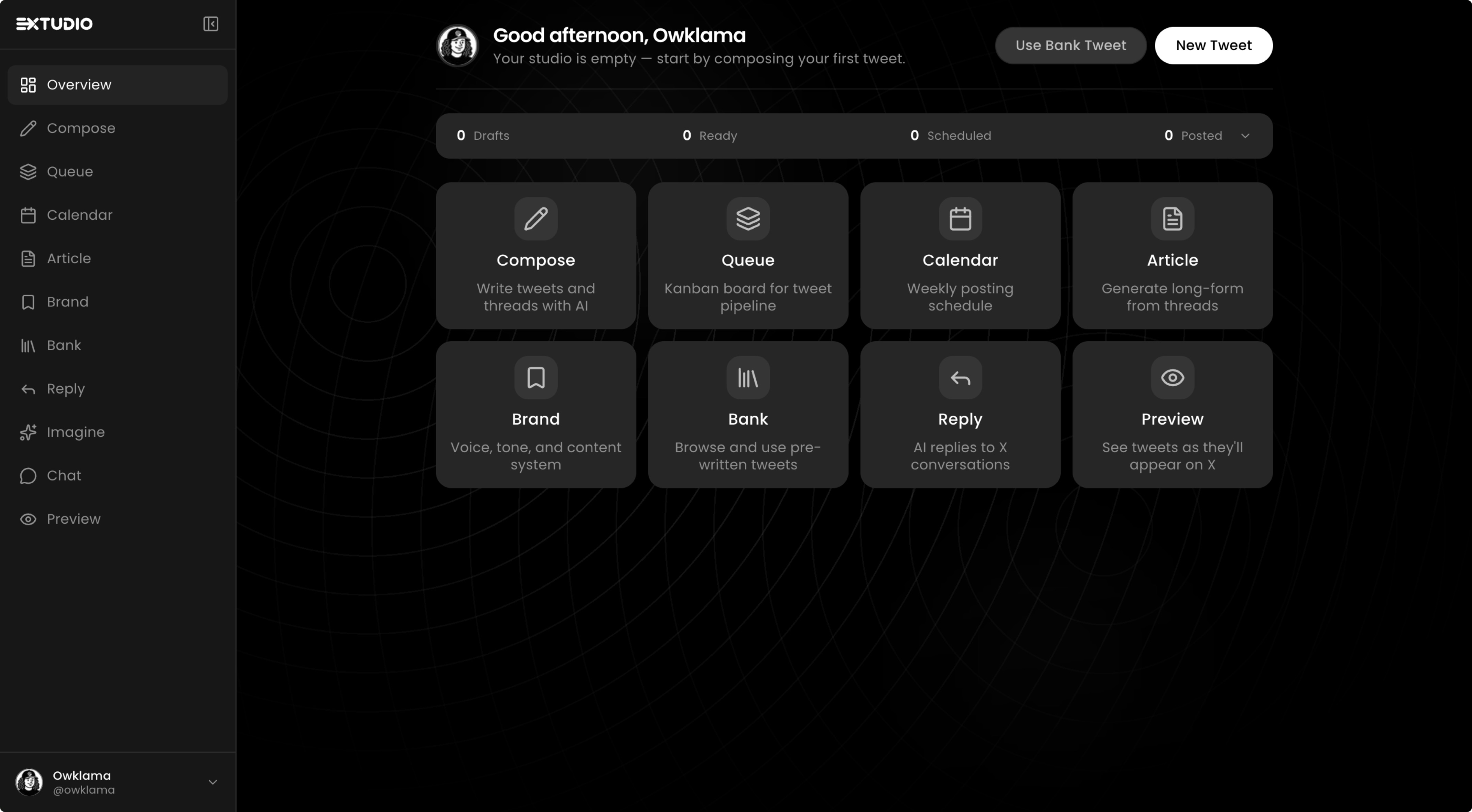Click the Preview eye icon in the sidebar
The image size is (1472, 812).
click(28, 519)
